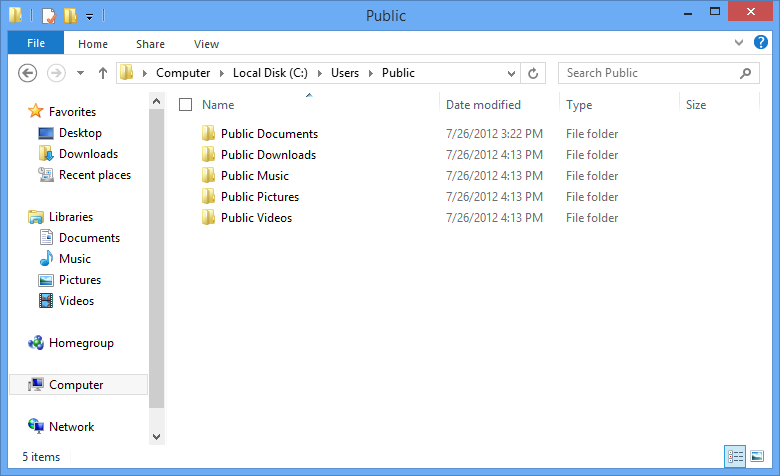Image resolution: width=780 pixels, height=476 pixels.
Task: Click Computer in the address breadcrumb
Action: (x=183, y=73)
